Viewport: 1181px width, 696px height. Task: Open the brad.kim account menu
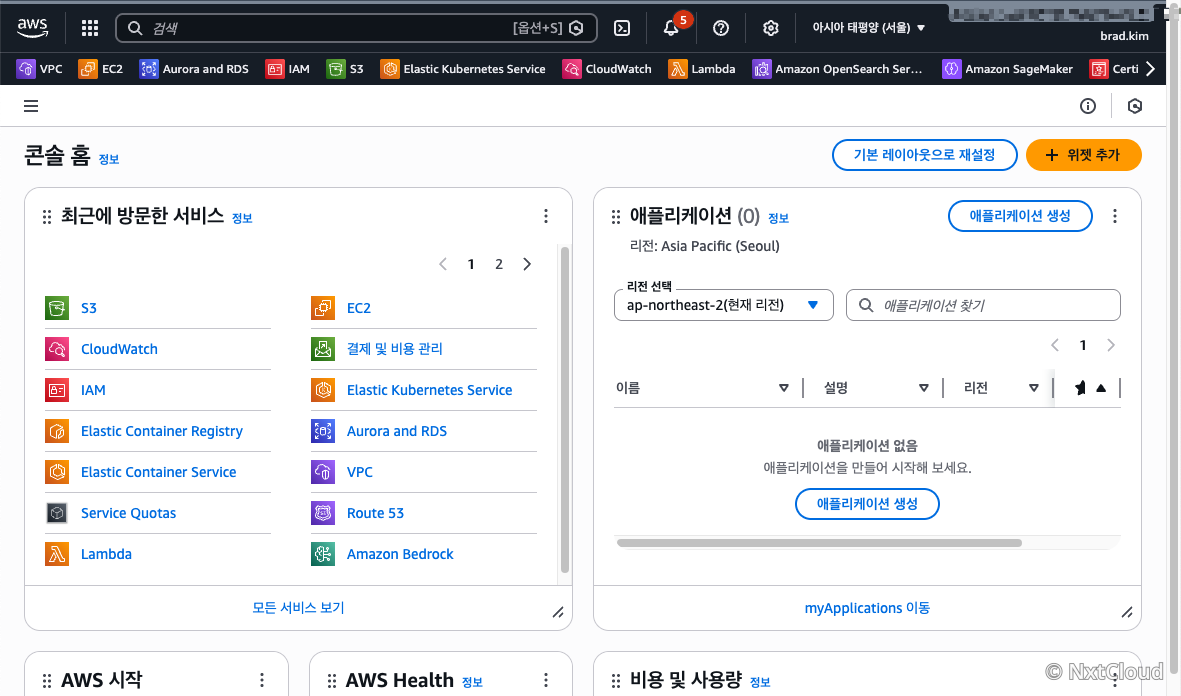[x=1124, y=35]
